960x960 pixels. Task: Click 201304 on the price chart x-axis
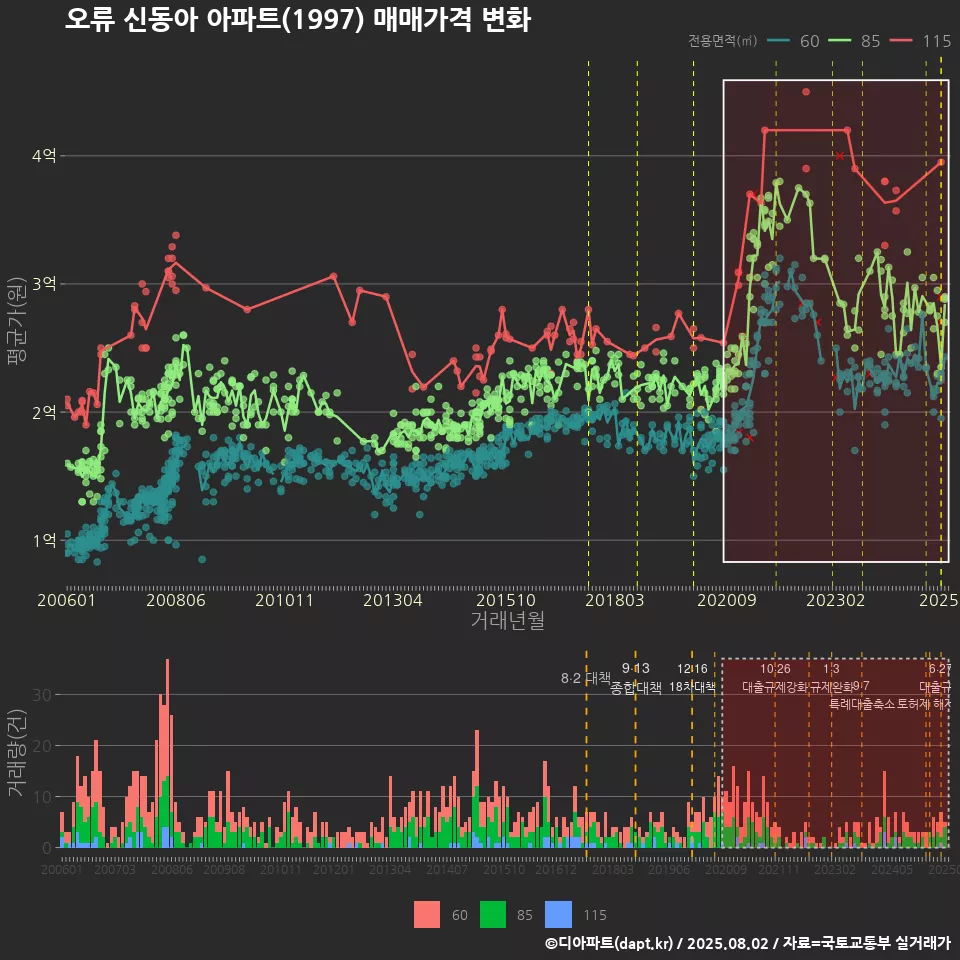click(x=393, y=600)
